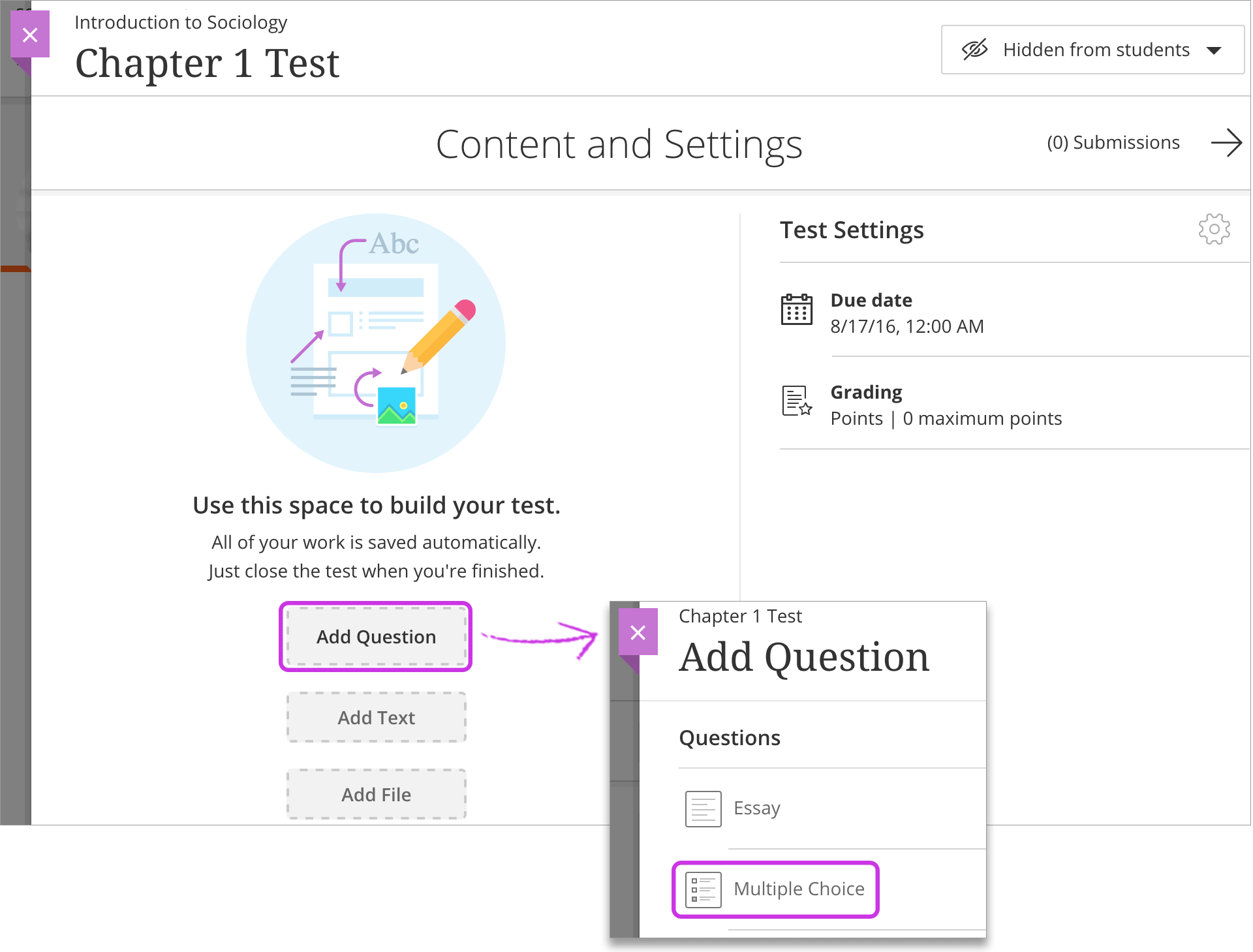
Task: Click the eye icon beside Hidden from students
Action: (974, 49)
